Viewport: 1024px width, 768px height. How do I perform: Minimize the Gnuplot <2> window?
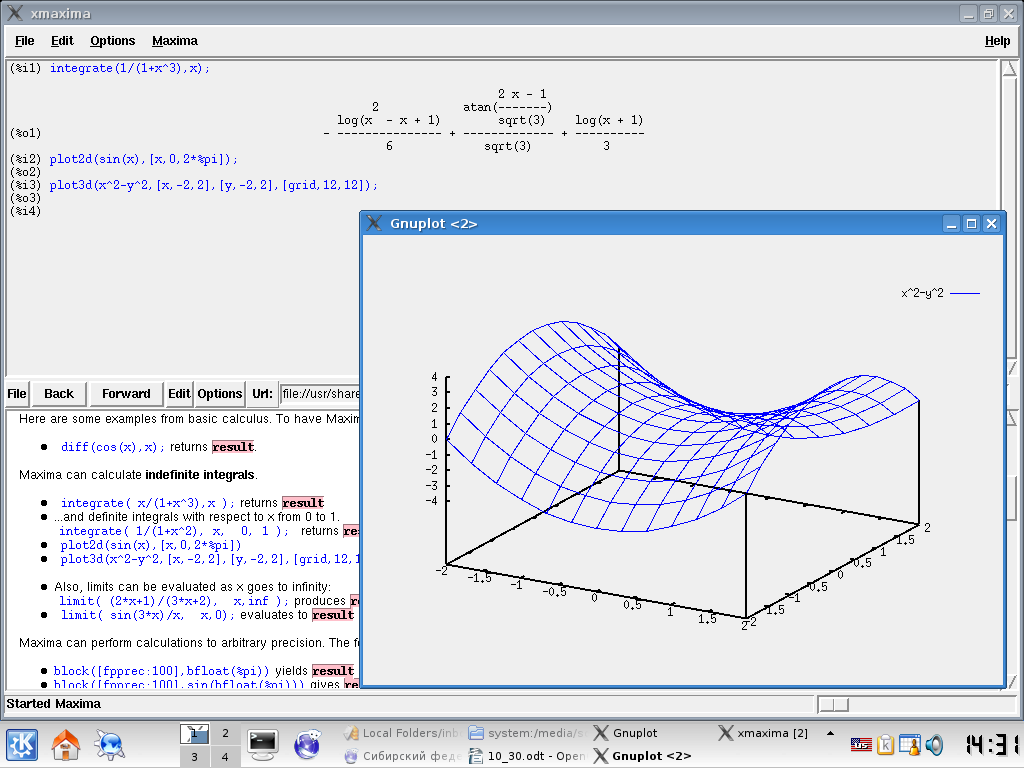(x=952, y=224)
